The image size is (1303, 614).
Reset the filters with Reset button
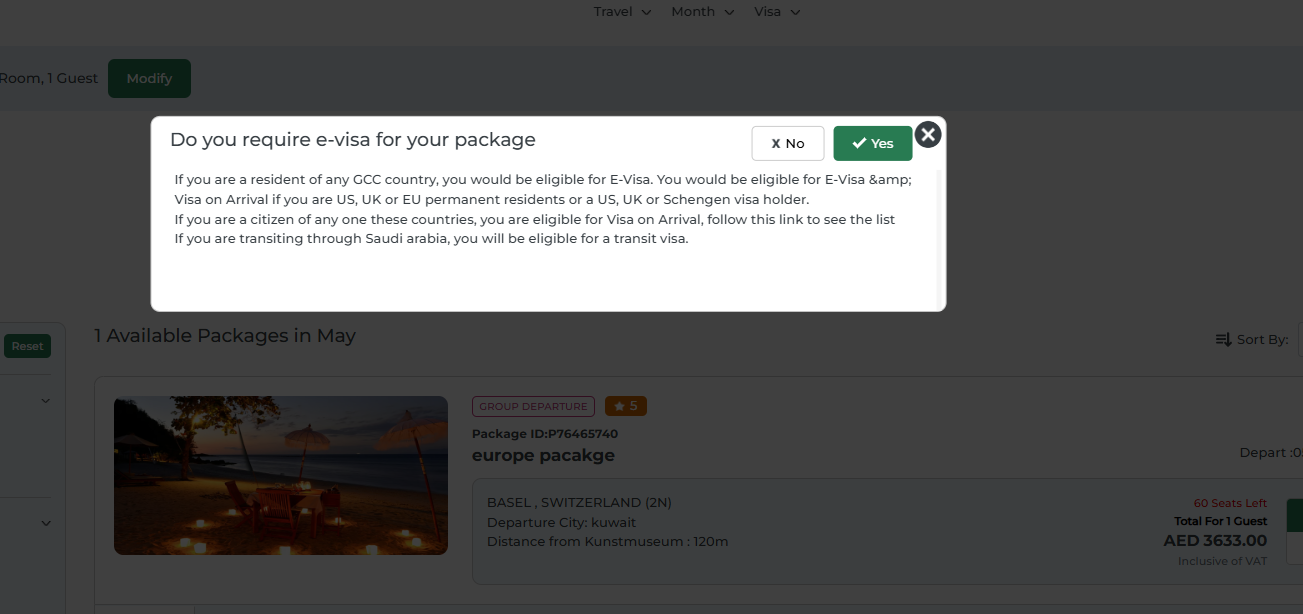(x=27, y=346)
